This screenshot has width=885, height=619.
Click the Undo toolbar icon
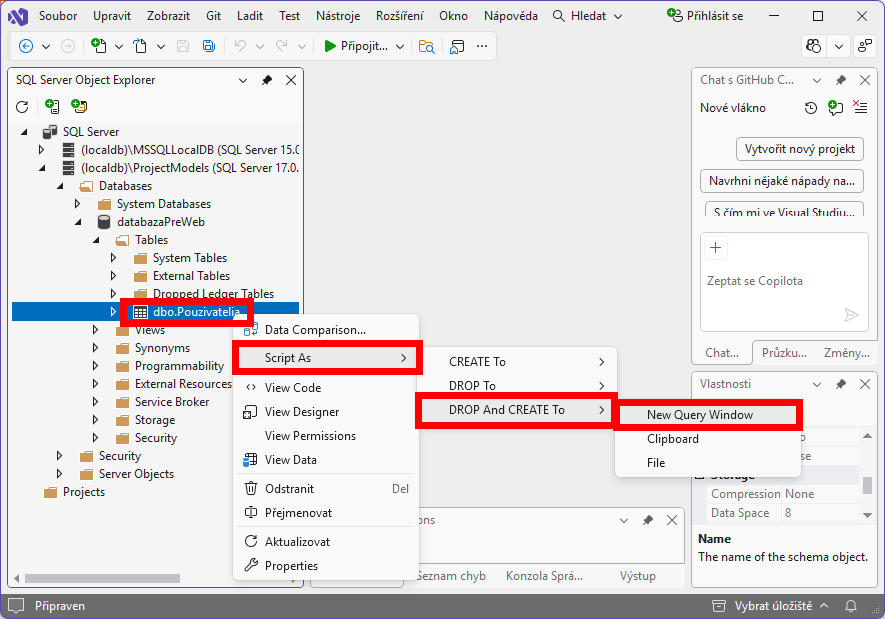tap(240, 46)
